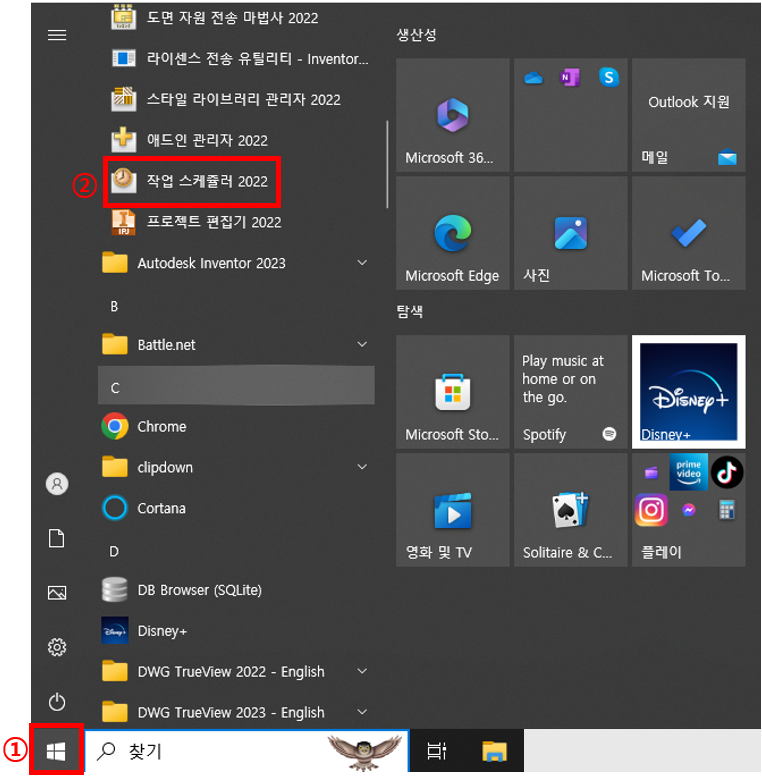Launch Chrome from the app list

coord(236,426)
